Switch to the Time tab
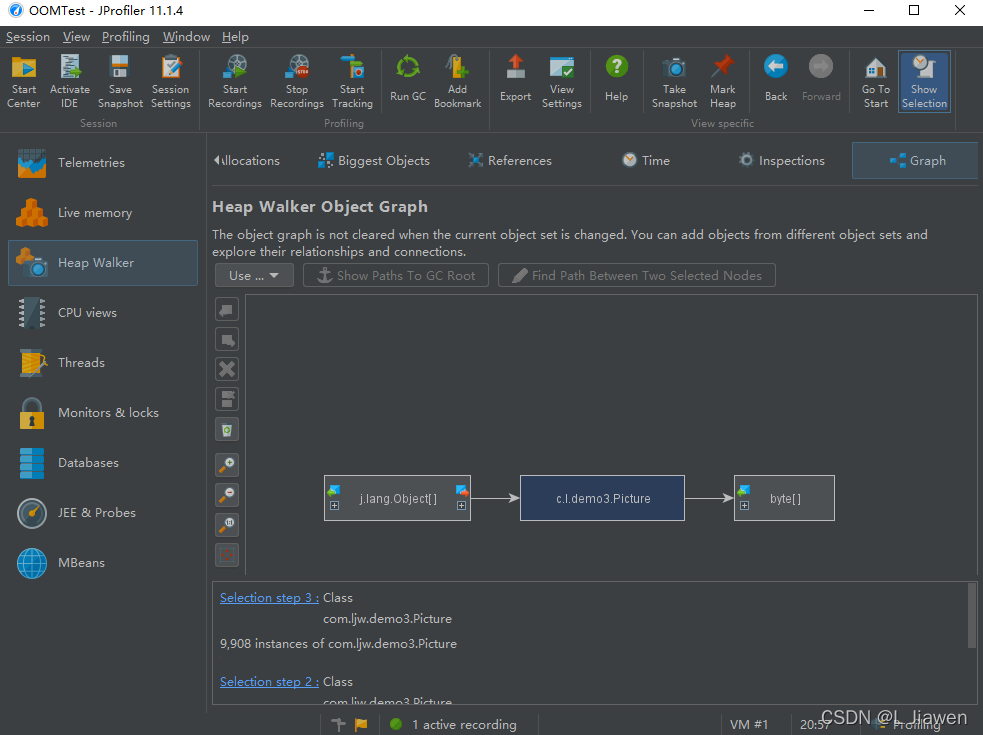The image size is (983, 735). (646, 161)
